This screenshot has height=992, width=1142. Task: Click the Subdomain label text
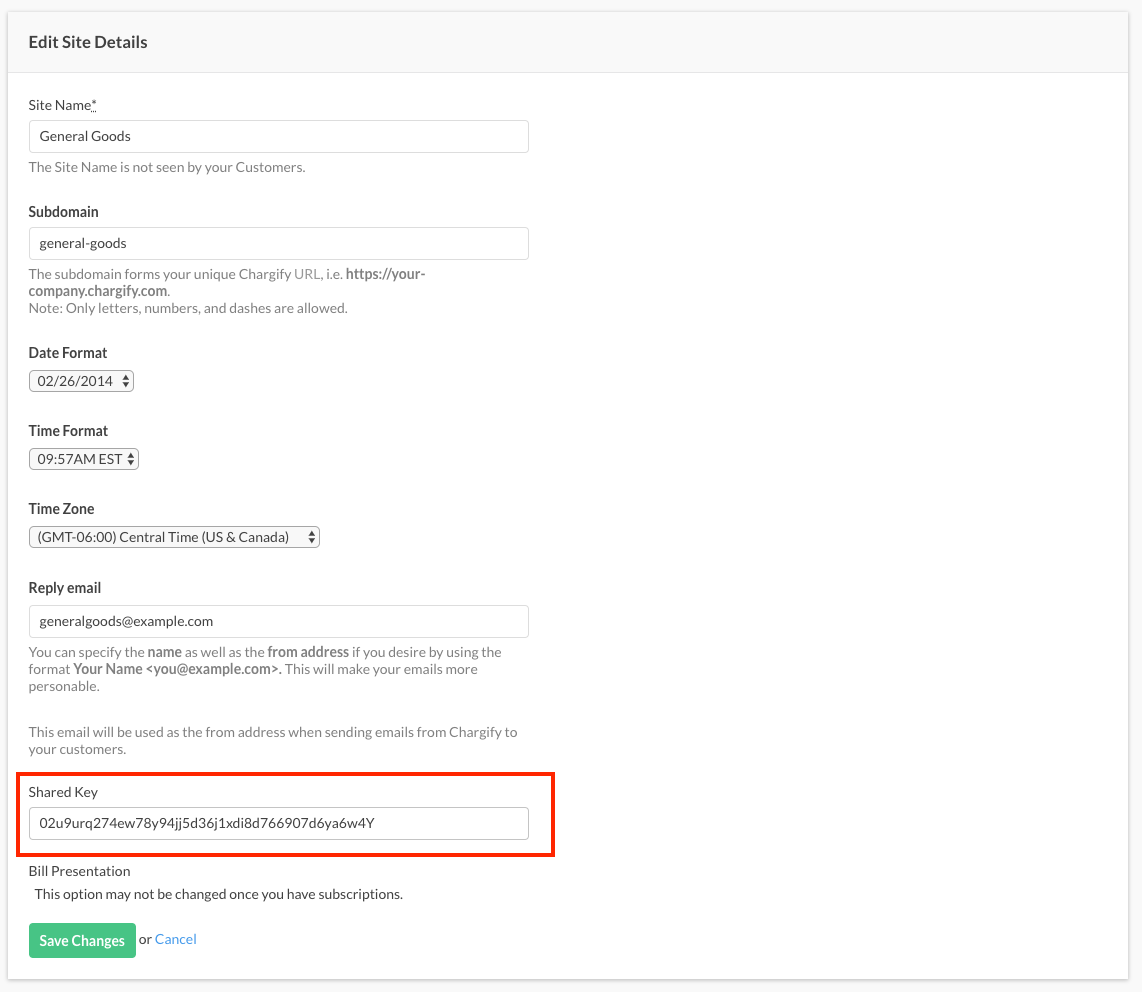point(63,212)
